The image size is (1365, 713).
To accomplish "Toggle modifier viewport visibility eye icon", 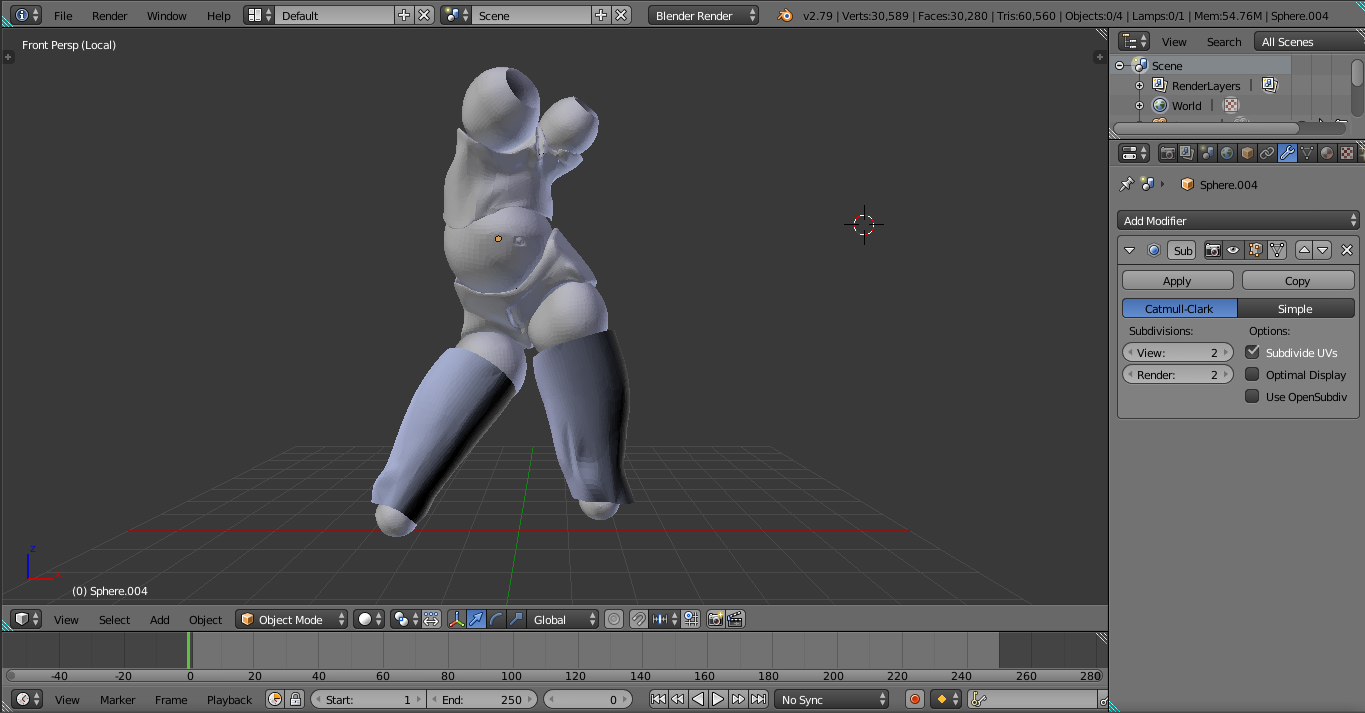I will click(x=1234, y=250).
